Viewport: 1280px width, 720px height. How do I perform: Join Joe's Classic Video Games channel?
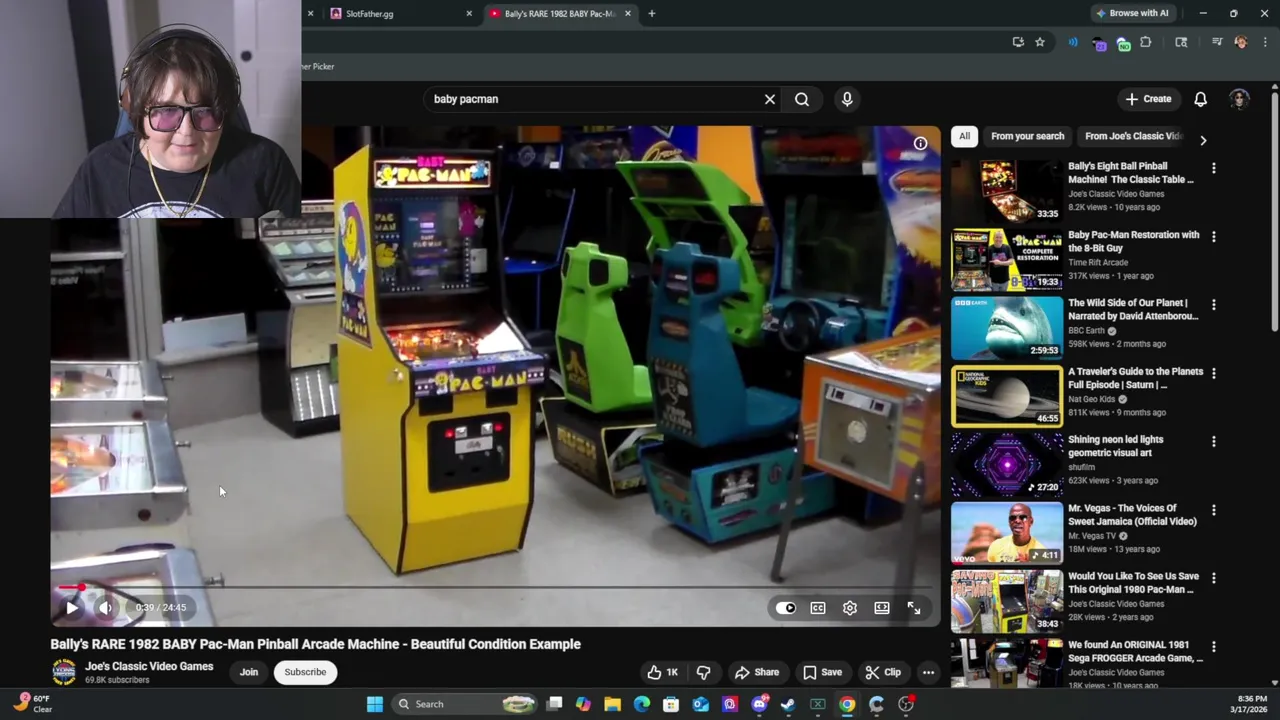(248, 672)
